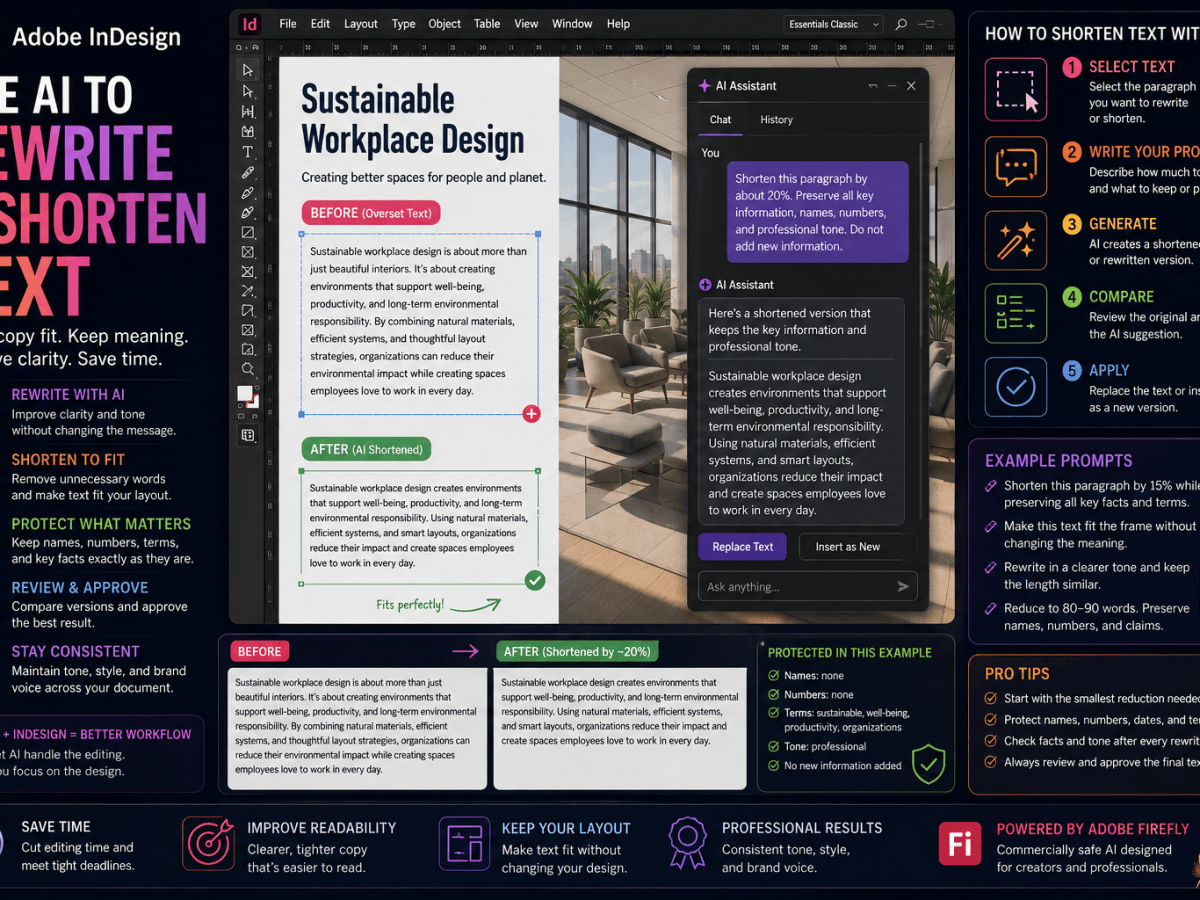Open search with the magnifier icon
This screenshot has height=900, width=1200.
point(901,24)
